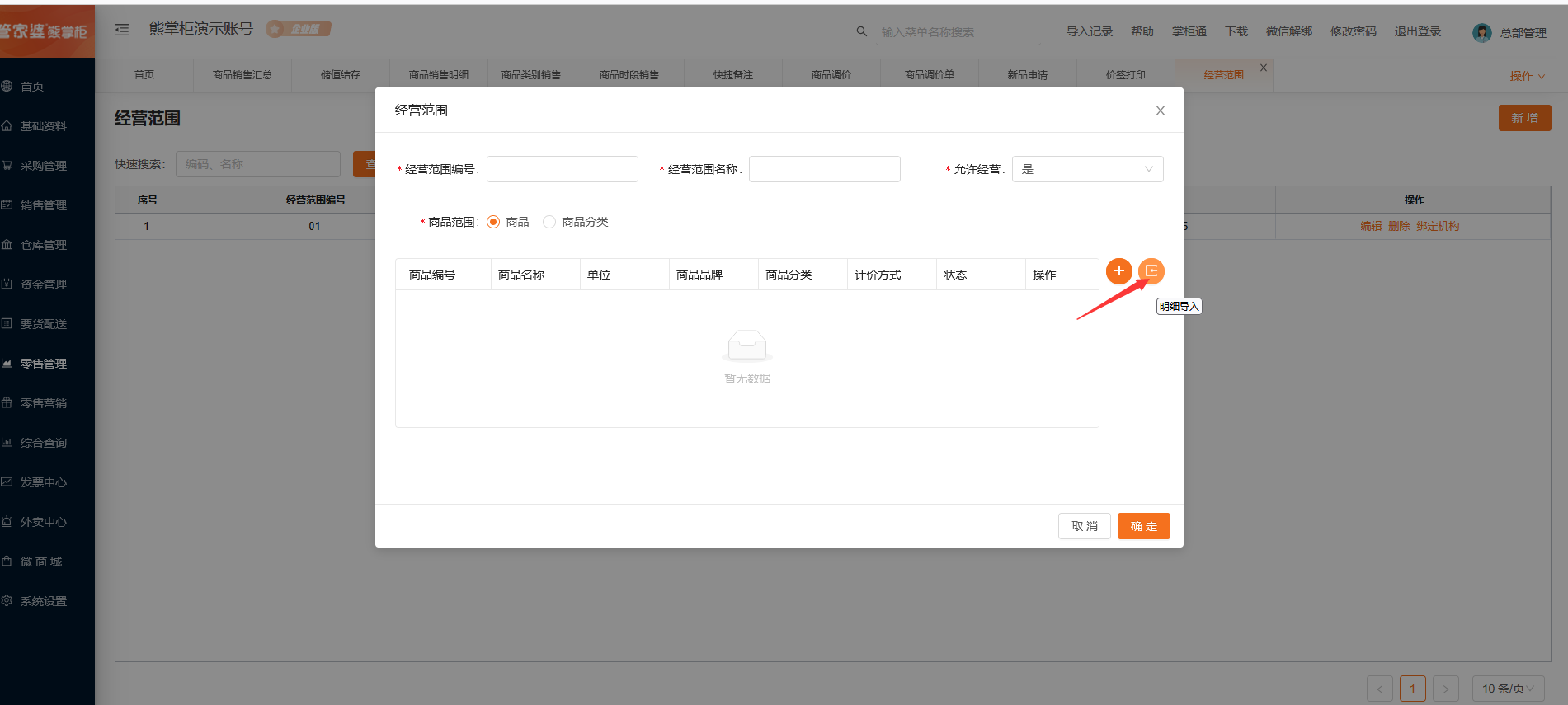Focus the 经营范围编号 input field

[563, 169]
